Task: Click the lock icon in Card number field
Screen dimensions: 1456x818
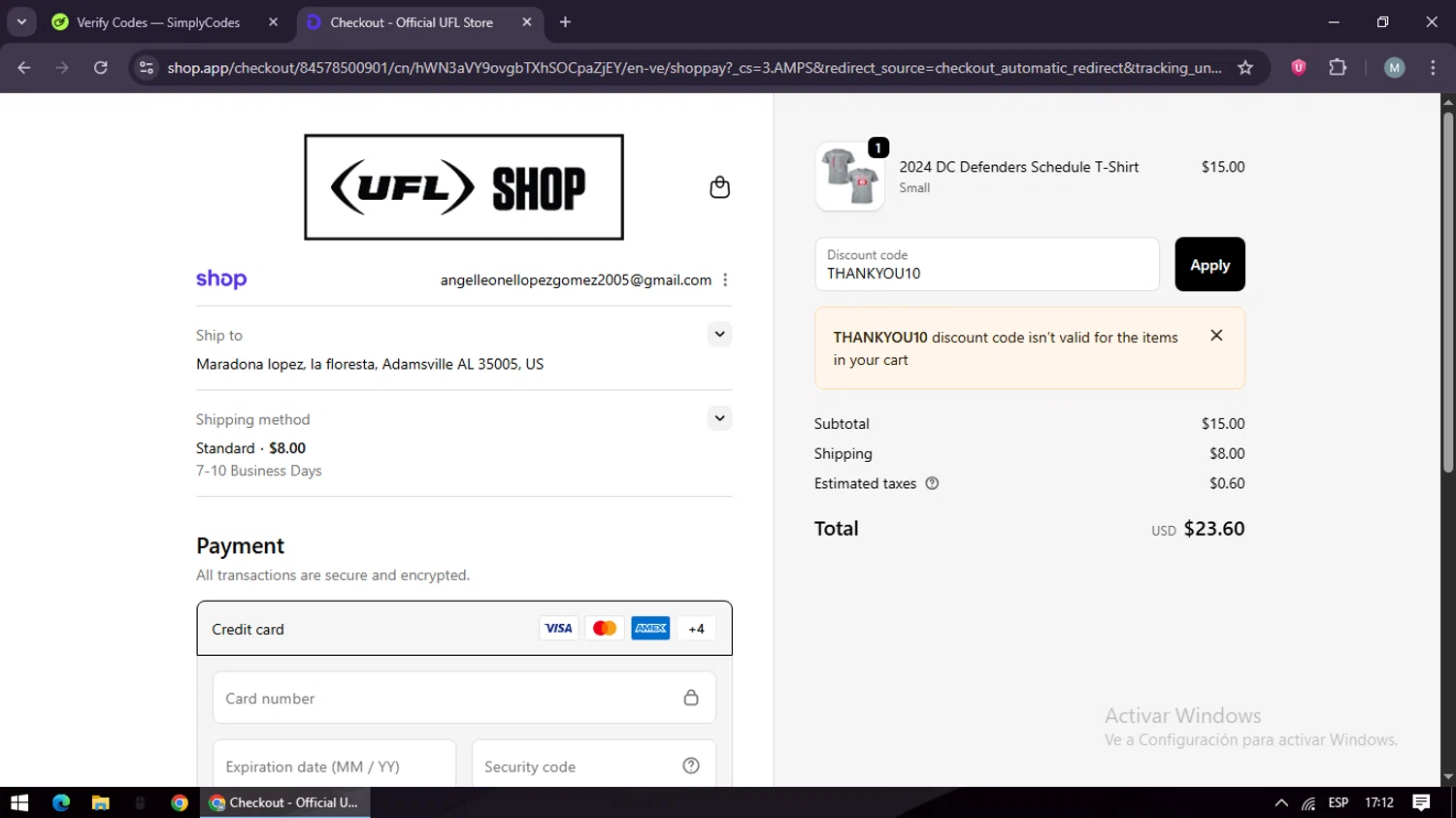Action: (691, 698)
